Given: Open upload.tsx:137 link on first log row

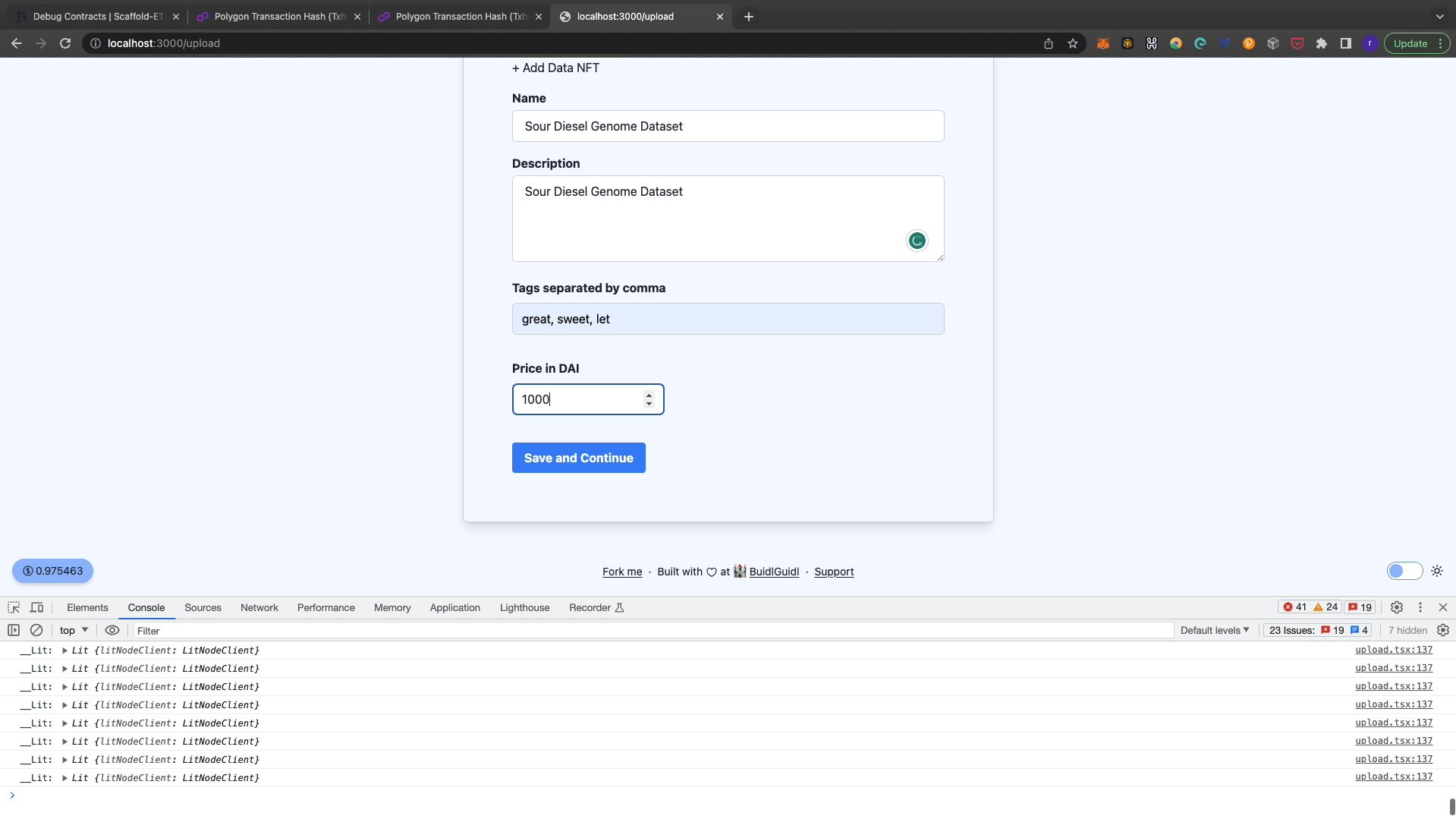Looking at the screenshot, I should point(1394,650).
